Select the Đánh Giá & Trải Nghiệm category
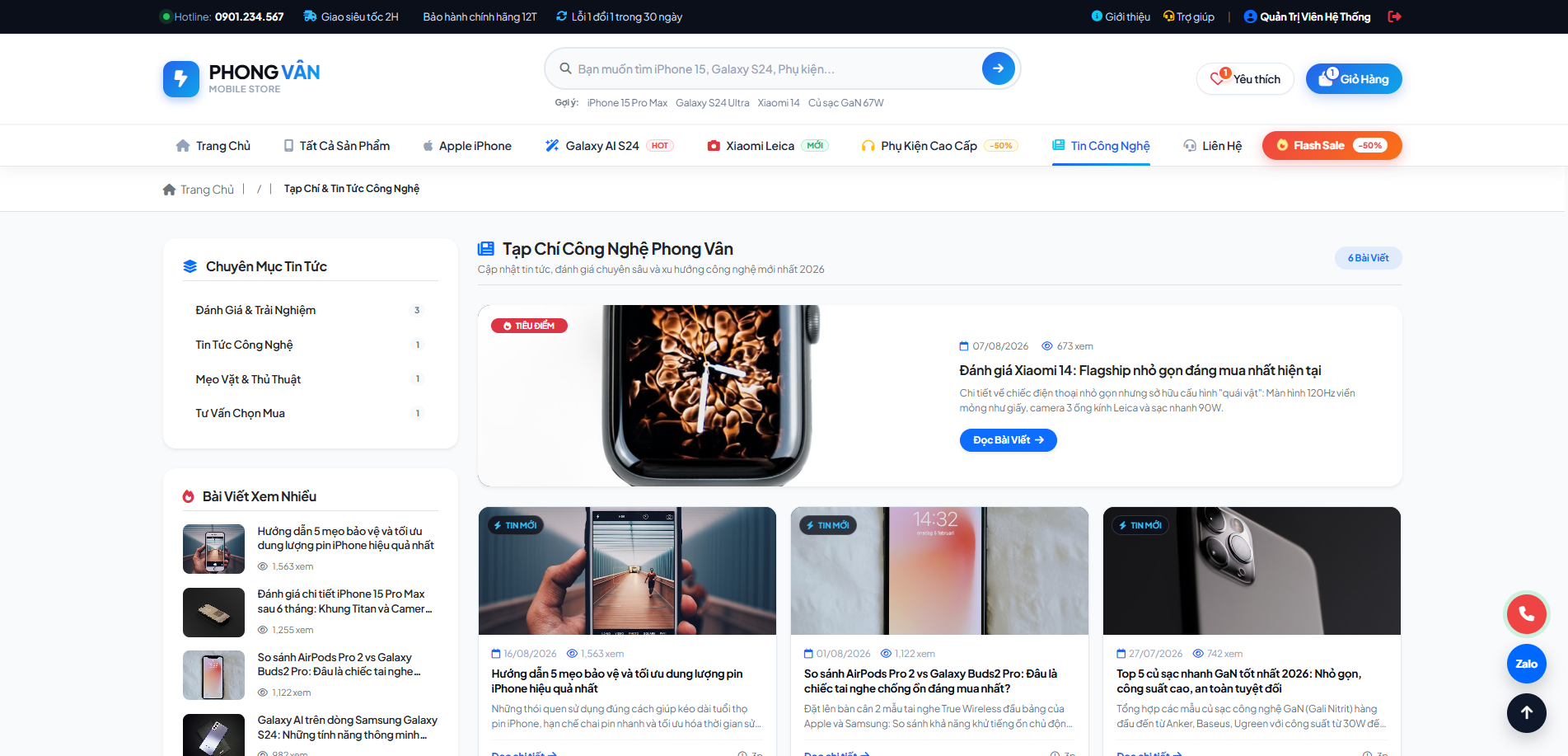This screenshot has height=756, width=1568. pos(310,310)
